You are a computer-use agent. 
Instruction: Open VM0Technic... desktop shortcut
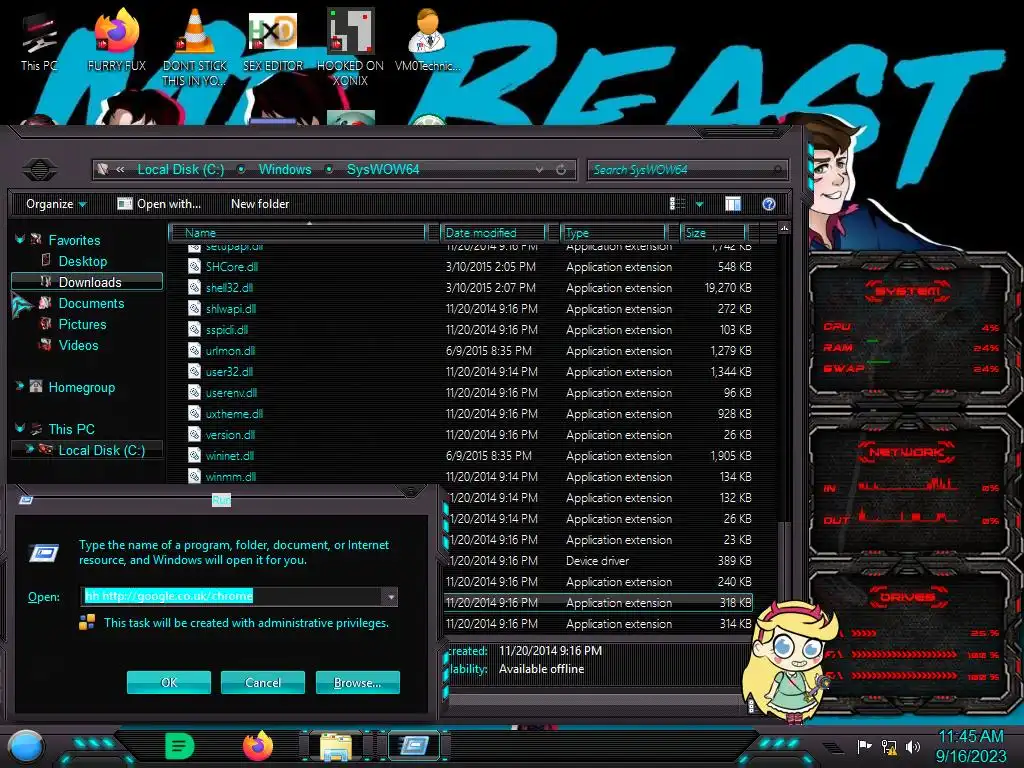point(428,42)
